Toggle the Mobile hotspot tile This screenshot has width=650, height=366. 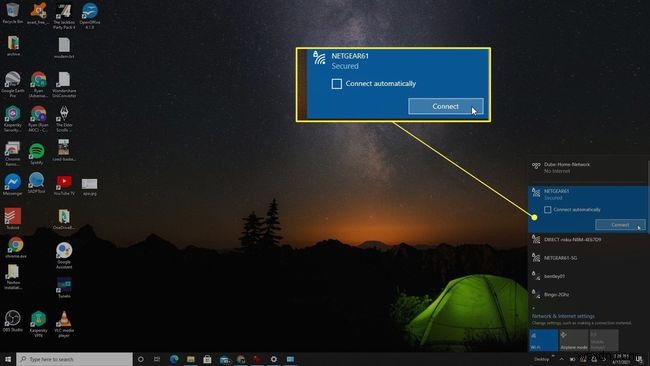tap(604, 340)
